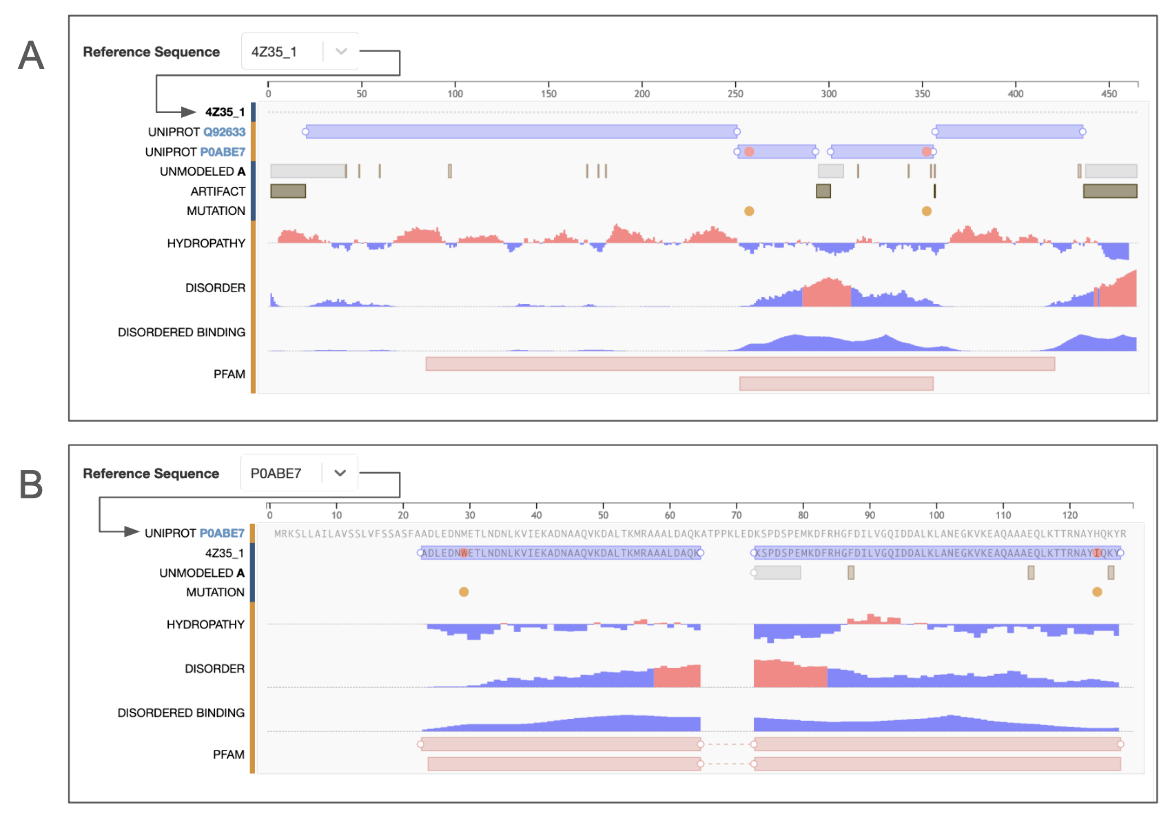This screenshot has width=1170, height=816.
Task: Select left 4Z35_1 aligned segment in panel B
Action: (x=560, y=553)
